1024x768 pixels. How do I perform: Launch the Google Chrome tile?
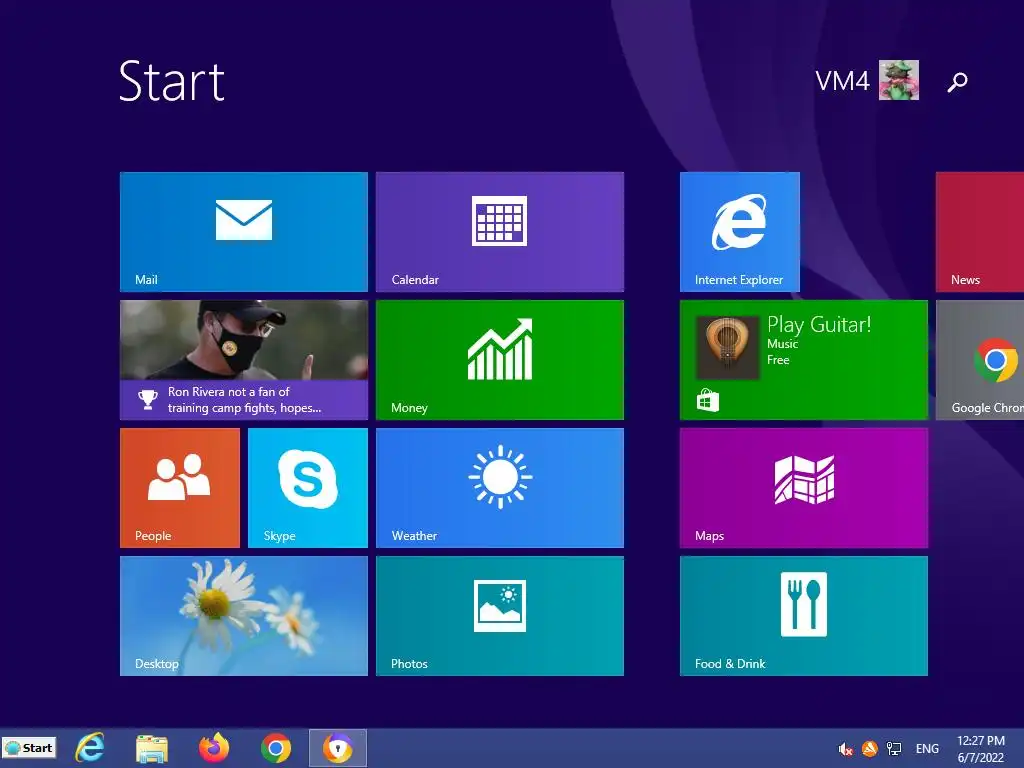pyautogui.click(x=980, y=360)
